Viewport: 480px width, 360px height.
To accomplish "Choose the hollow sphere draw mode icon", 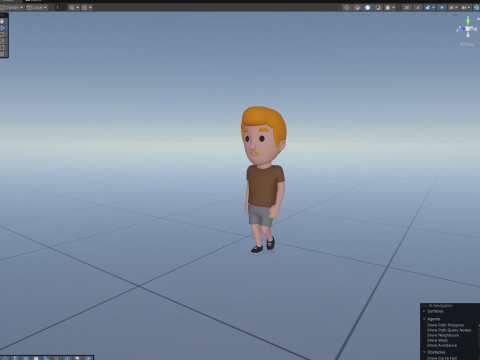I will [378, 7].
